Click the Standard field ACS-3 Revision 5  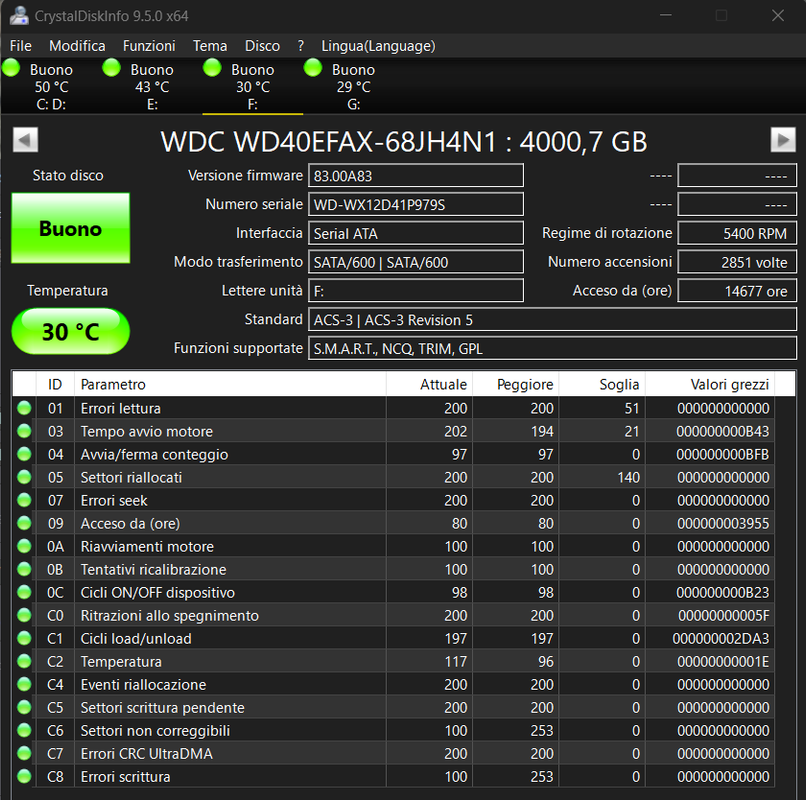pyautogui.click(x=553, y=320)
